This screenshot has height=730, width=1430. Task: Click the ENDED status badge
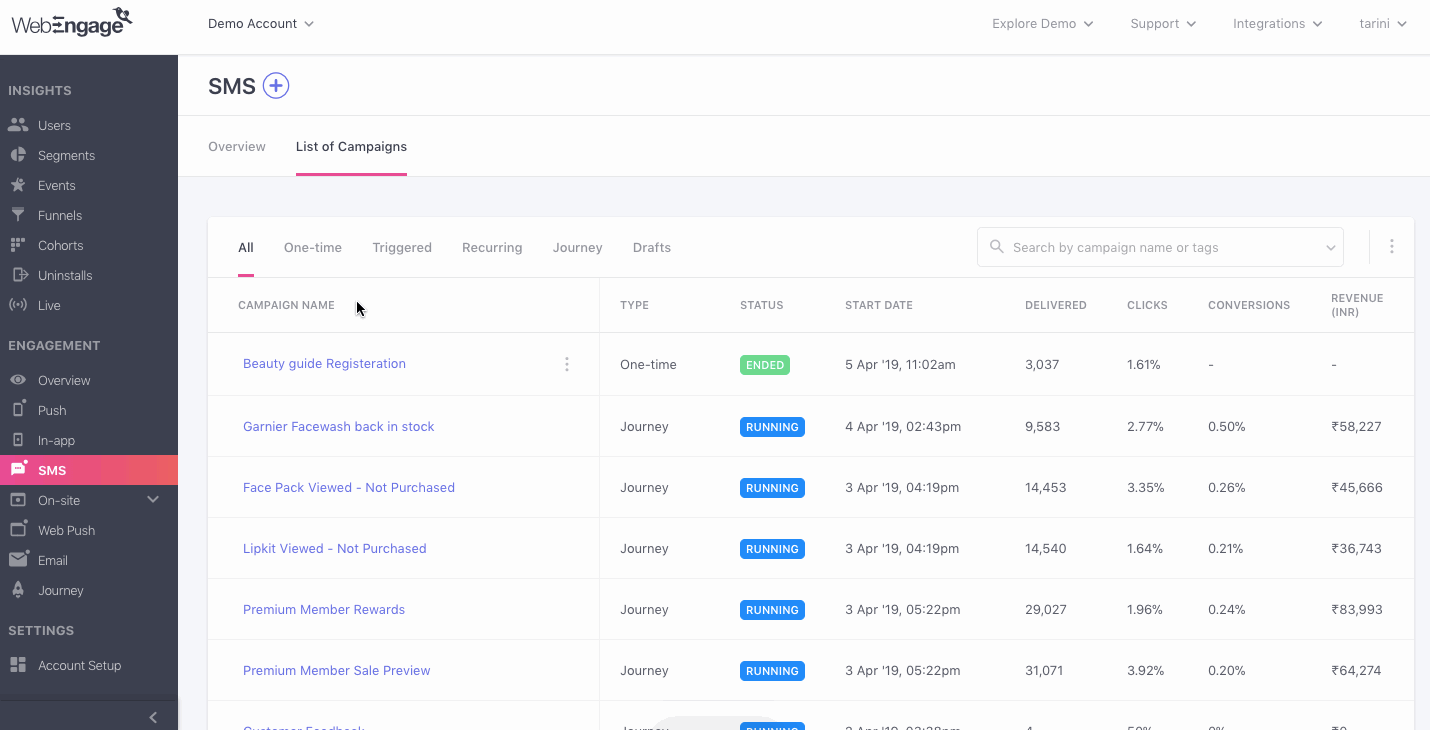click(765, 365)
